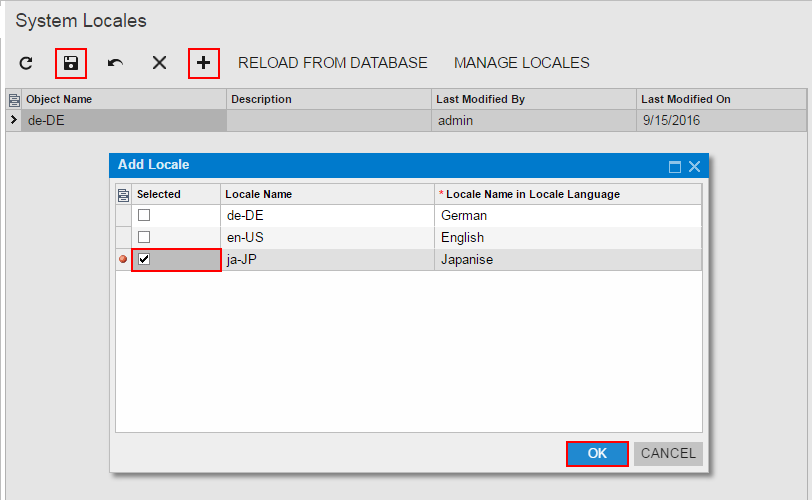The height and width of the screenshot is (500, 812).
Task: Delete row using the X toolbar icon
Action: pos(159,63)
